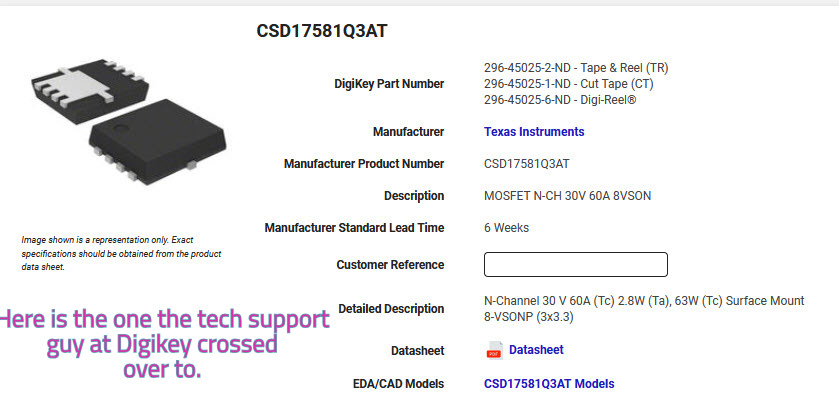Click the Customer Reference label
This screenshot has width=839, height=413.
[390, 265]
